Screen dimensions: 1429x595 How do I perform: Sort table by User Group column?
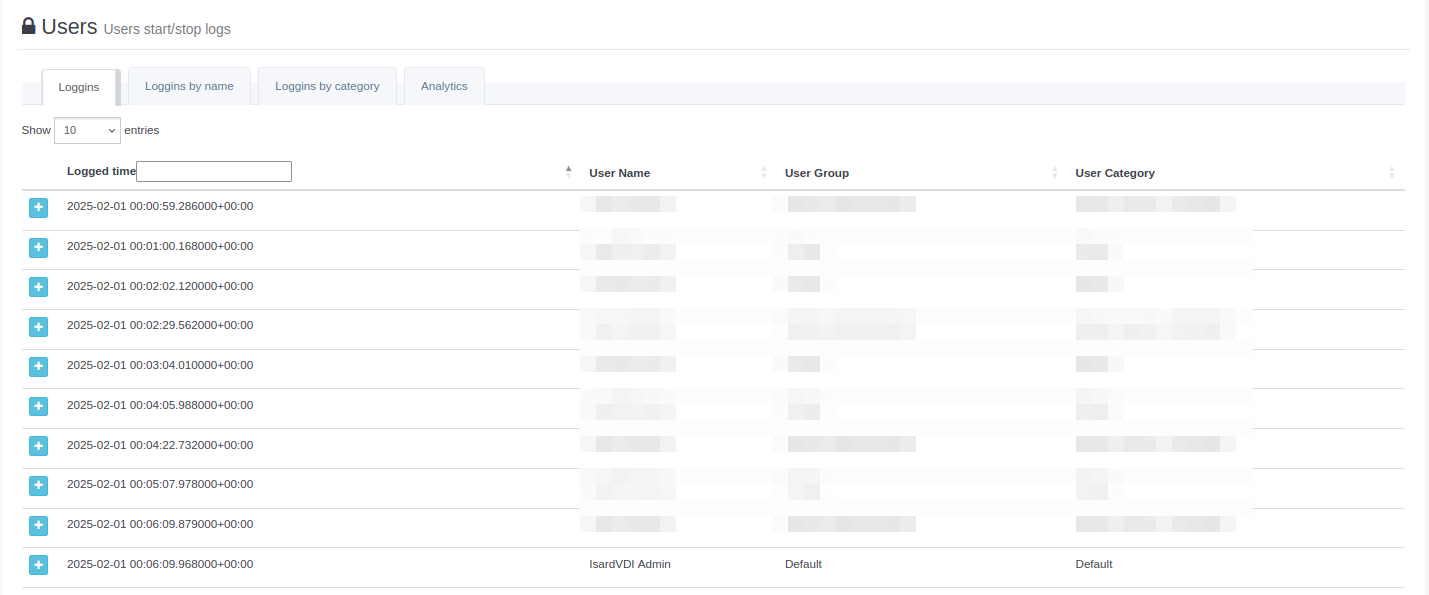click(x=816, y=173)
